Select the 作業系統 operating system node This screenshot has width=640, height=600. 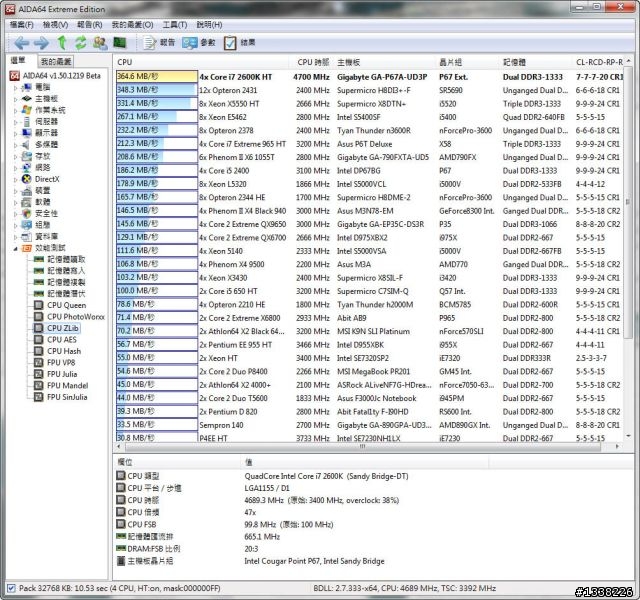tap(44, 110)
